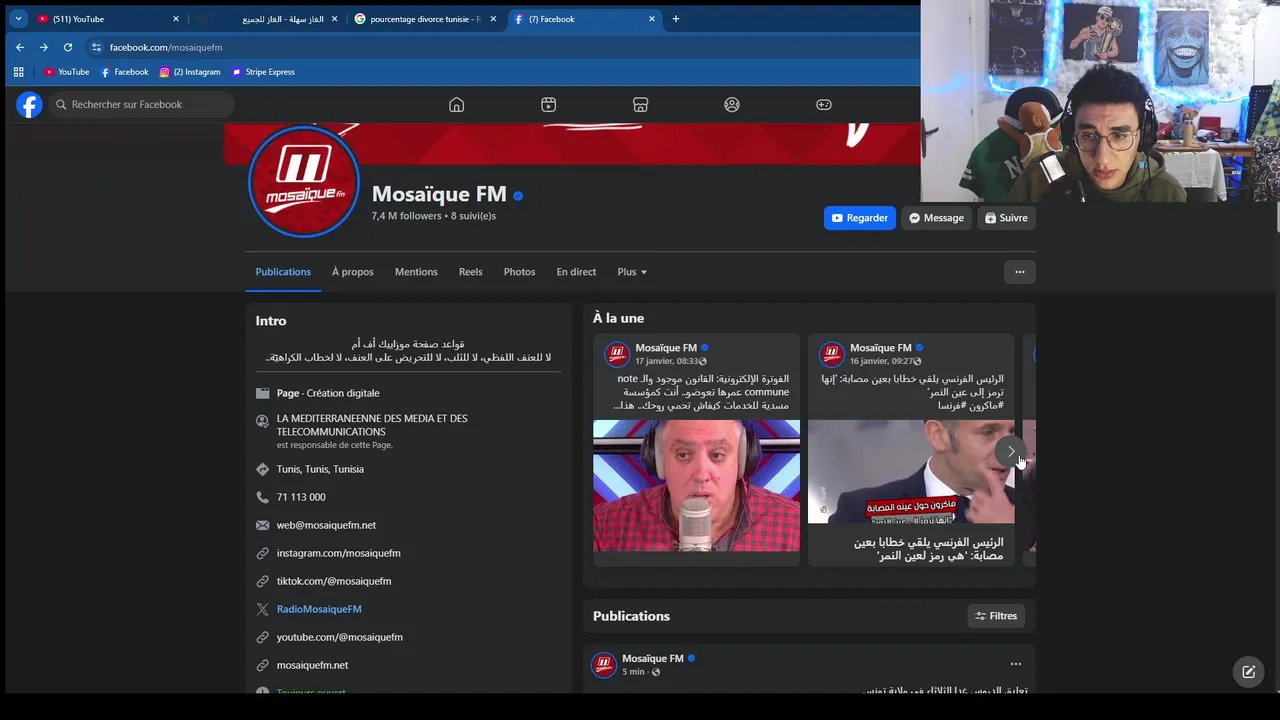The height and width of the screenshot is (720, 1280).
Task: Open the RadioMosaiqueFM X link
Action: (319, 609)
